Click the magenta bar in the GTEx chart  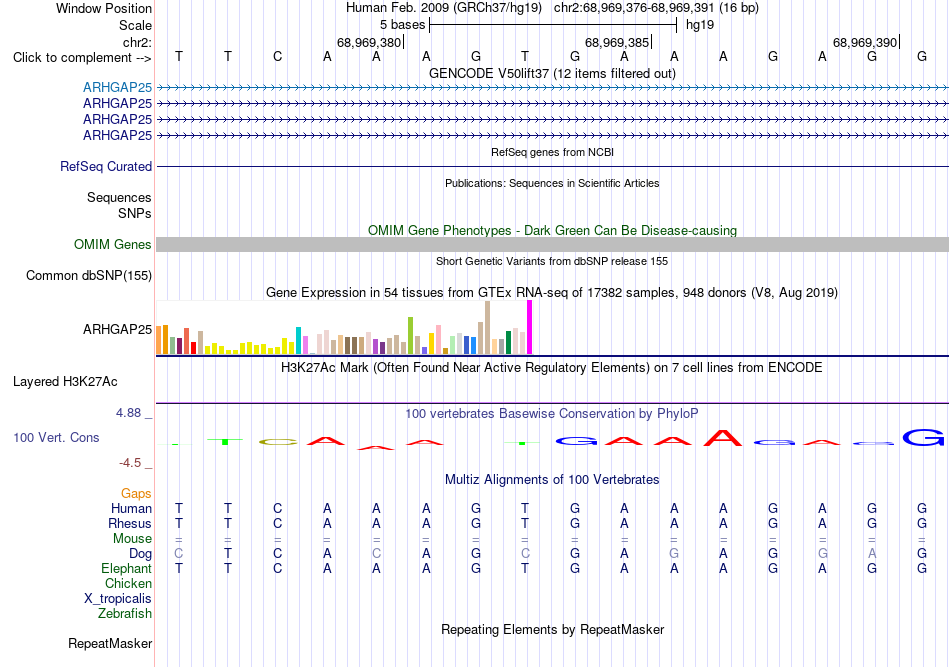[x=530, y=327]
